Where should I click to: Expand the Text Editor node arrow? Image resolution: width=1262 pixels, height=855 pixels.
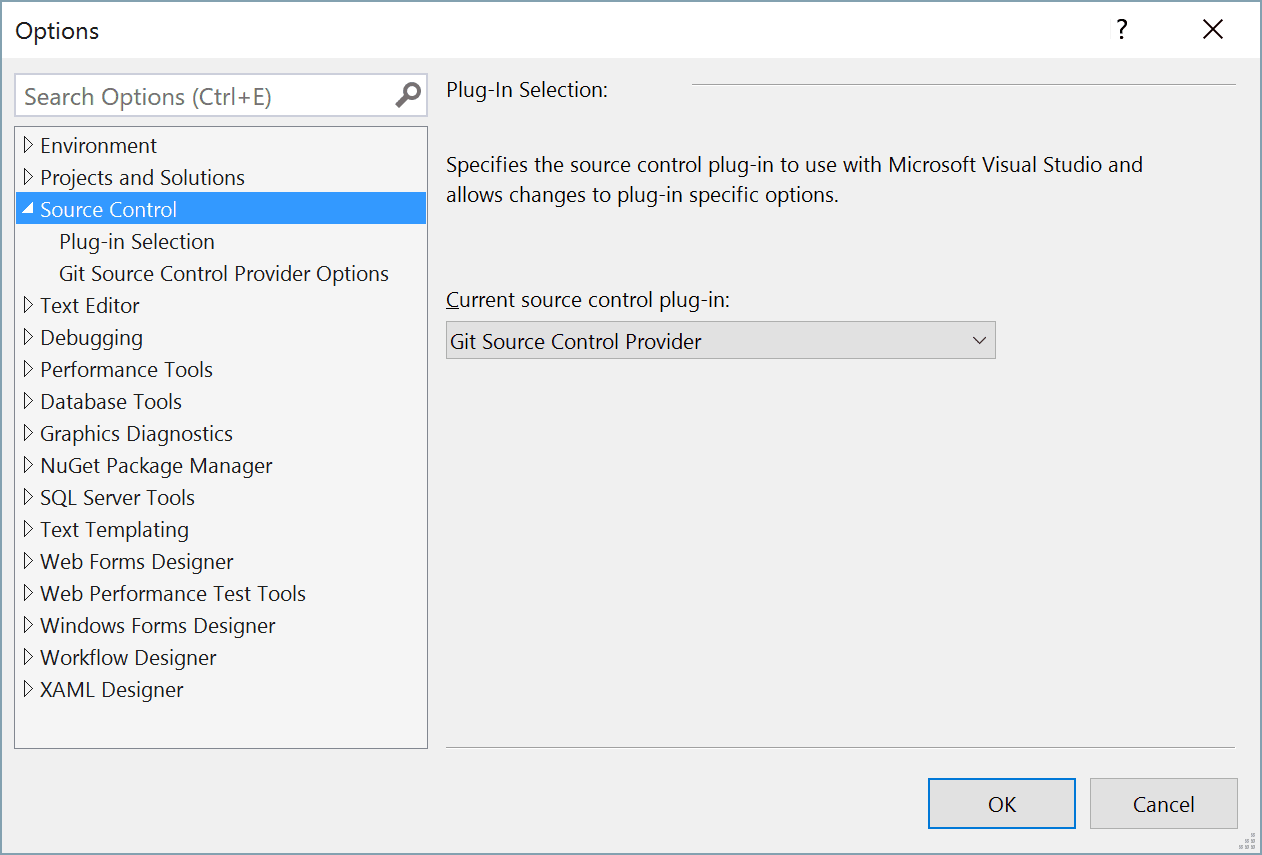tap(28, 306)
